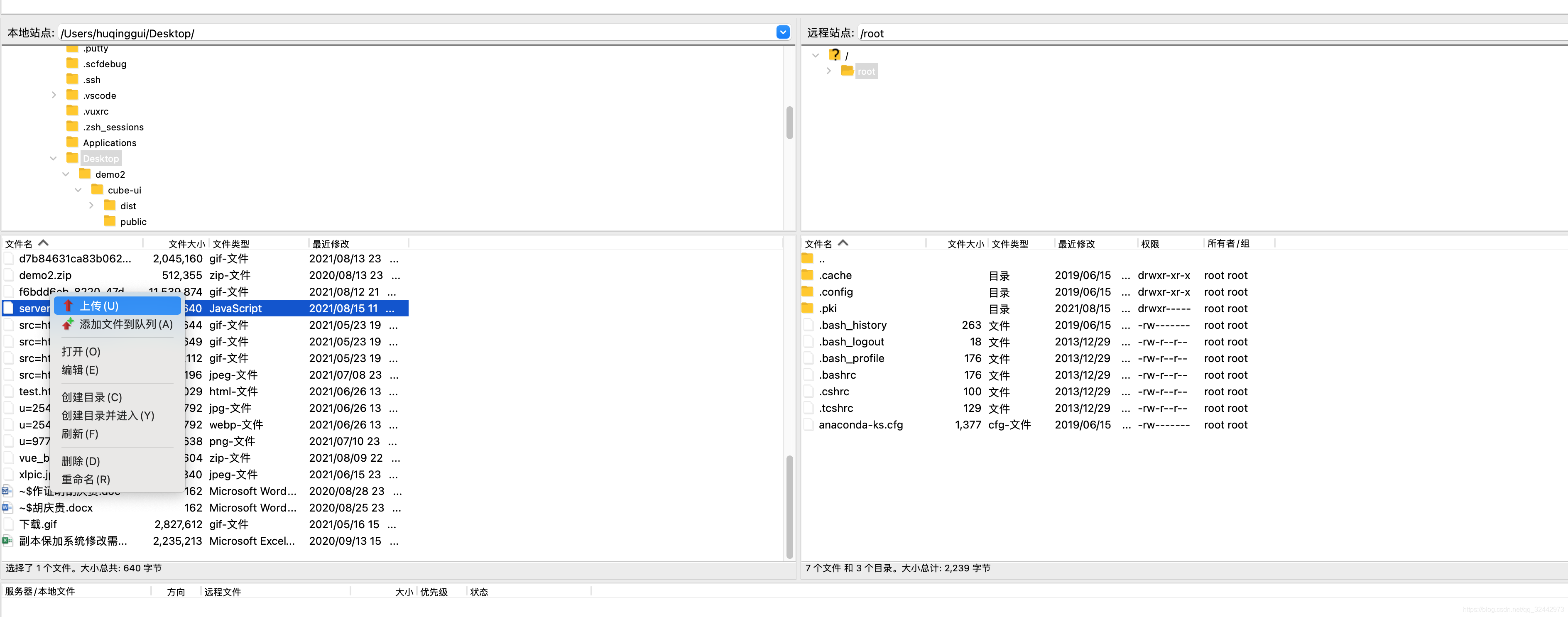
Task: Select the Applications folder icon
Action: tap(72, 142)
